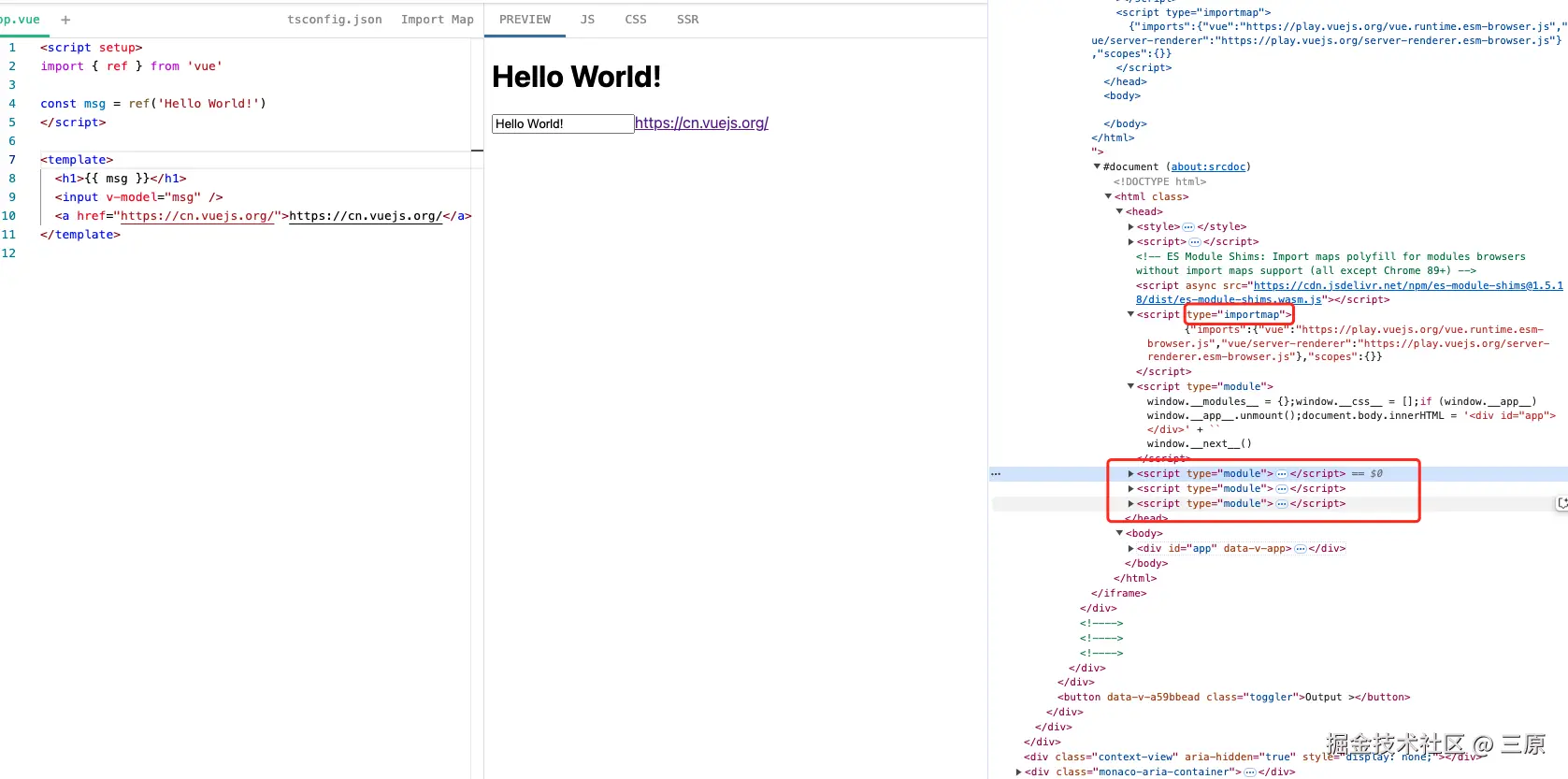This screenshot has height=779, width=1568.
Task: Expand the style element node
Action: (1131, 227)
